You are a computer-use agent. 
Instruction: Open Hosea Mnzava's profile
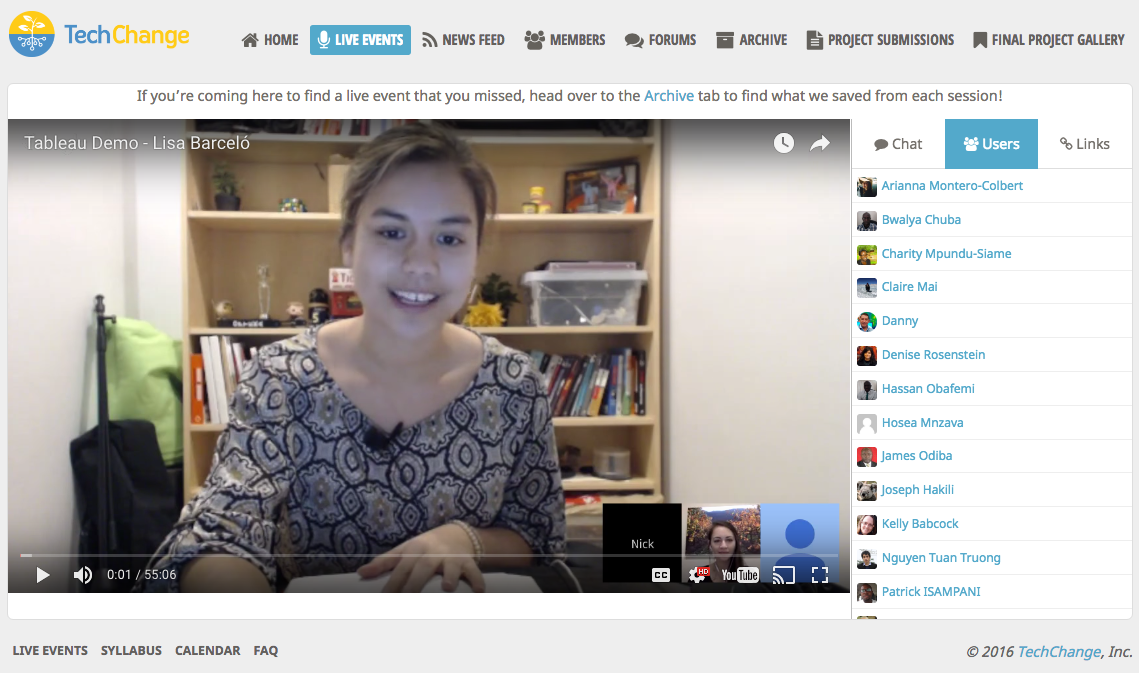923,423
